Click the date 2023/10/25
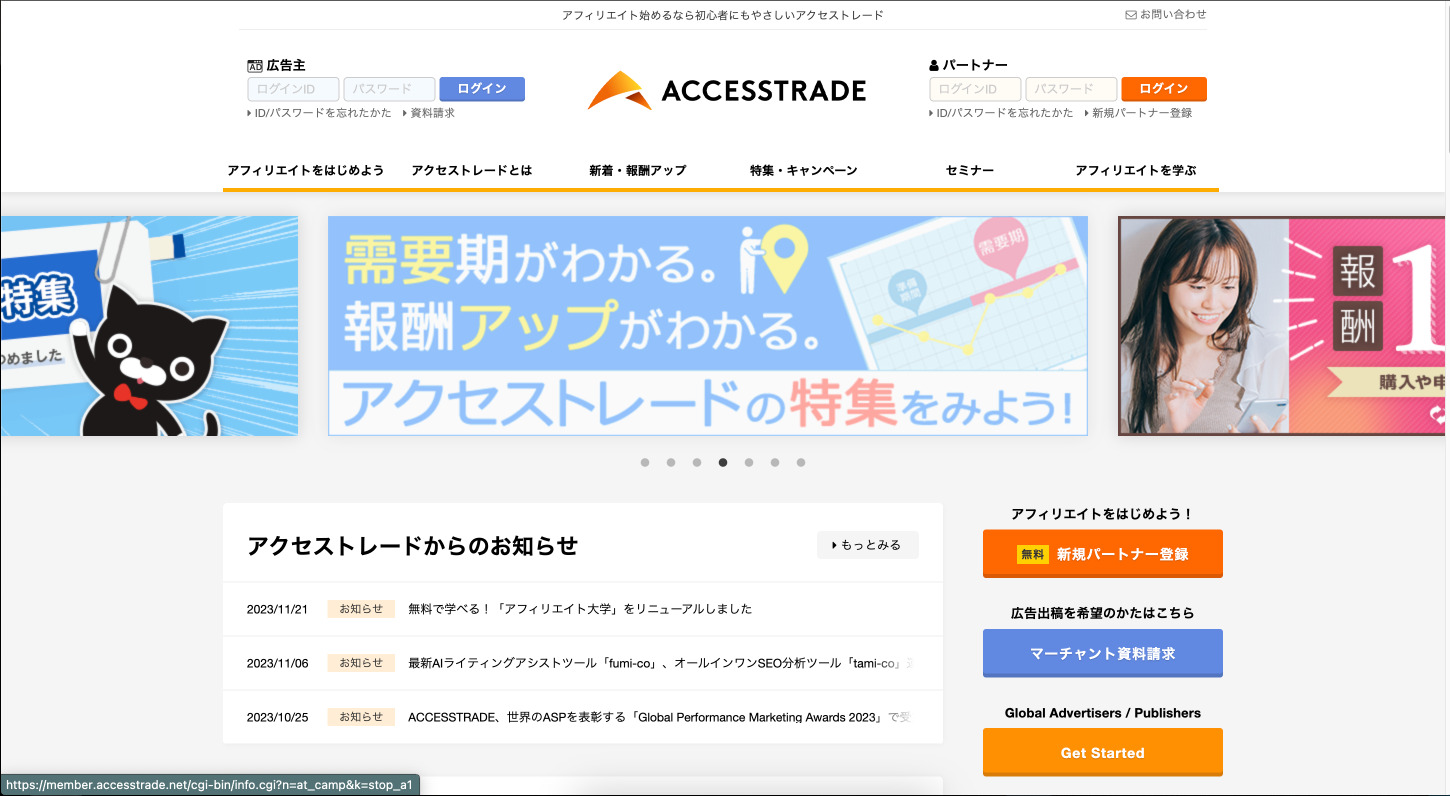Screen dimensions: 1450x796 277,717
